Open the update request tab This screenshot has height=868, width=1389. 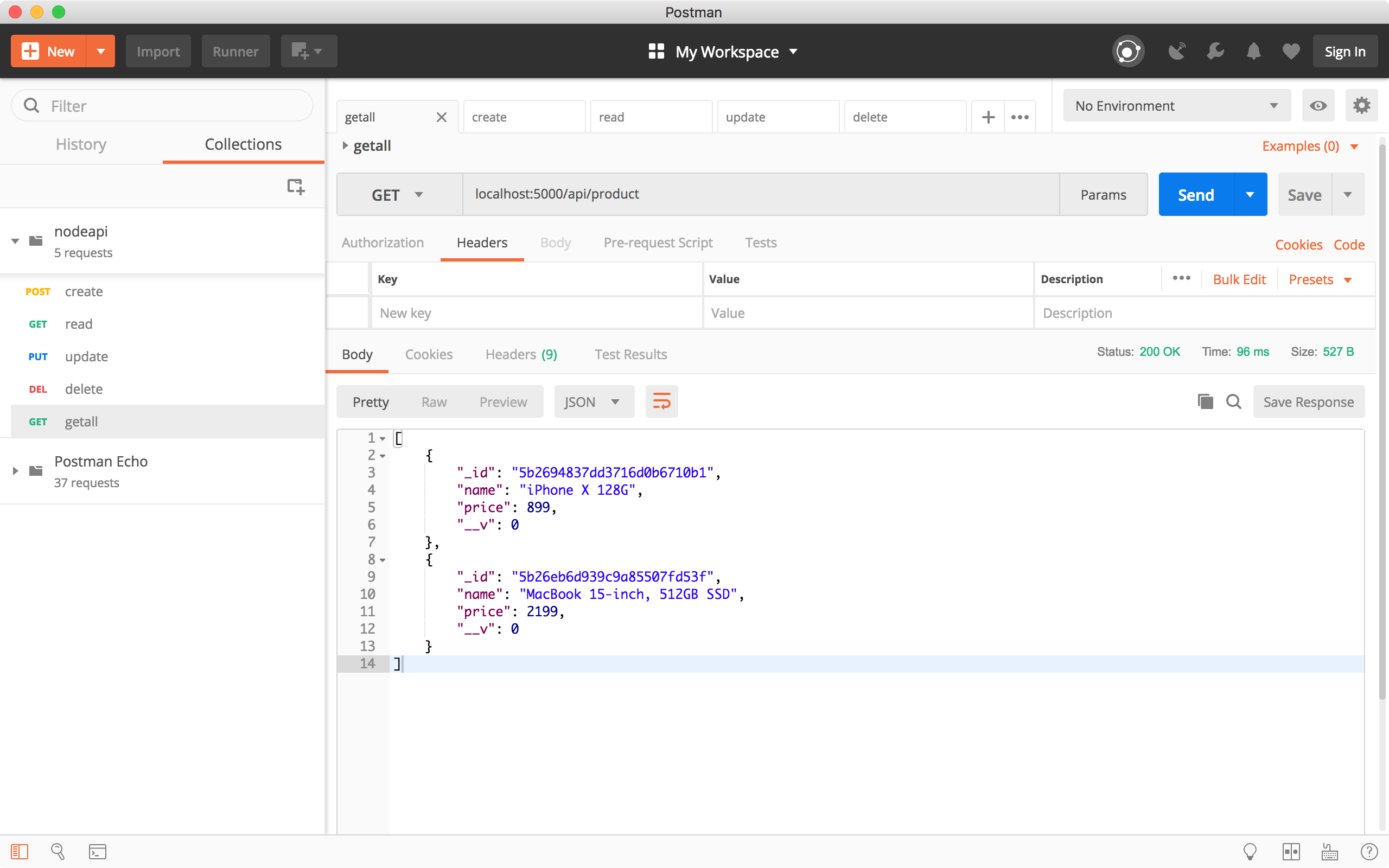click(778, 117)
